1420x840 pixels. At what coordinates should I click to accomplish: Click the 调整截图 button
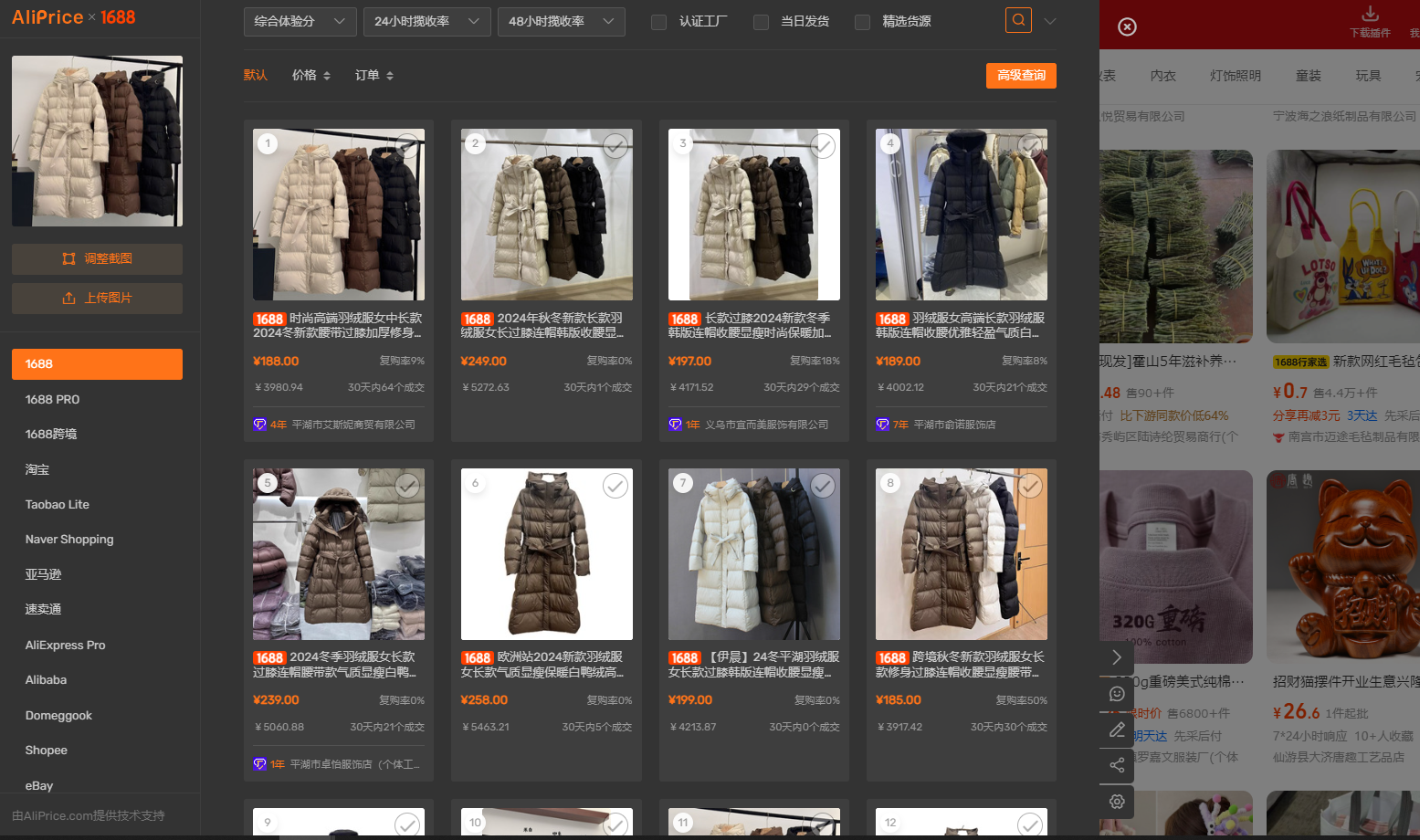pyautogui.click(x=97, y=259)
